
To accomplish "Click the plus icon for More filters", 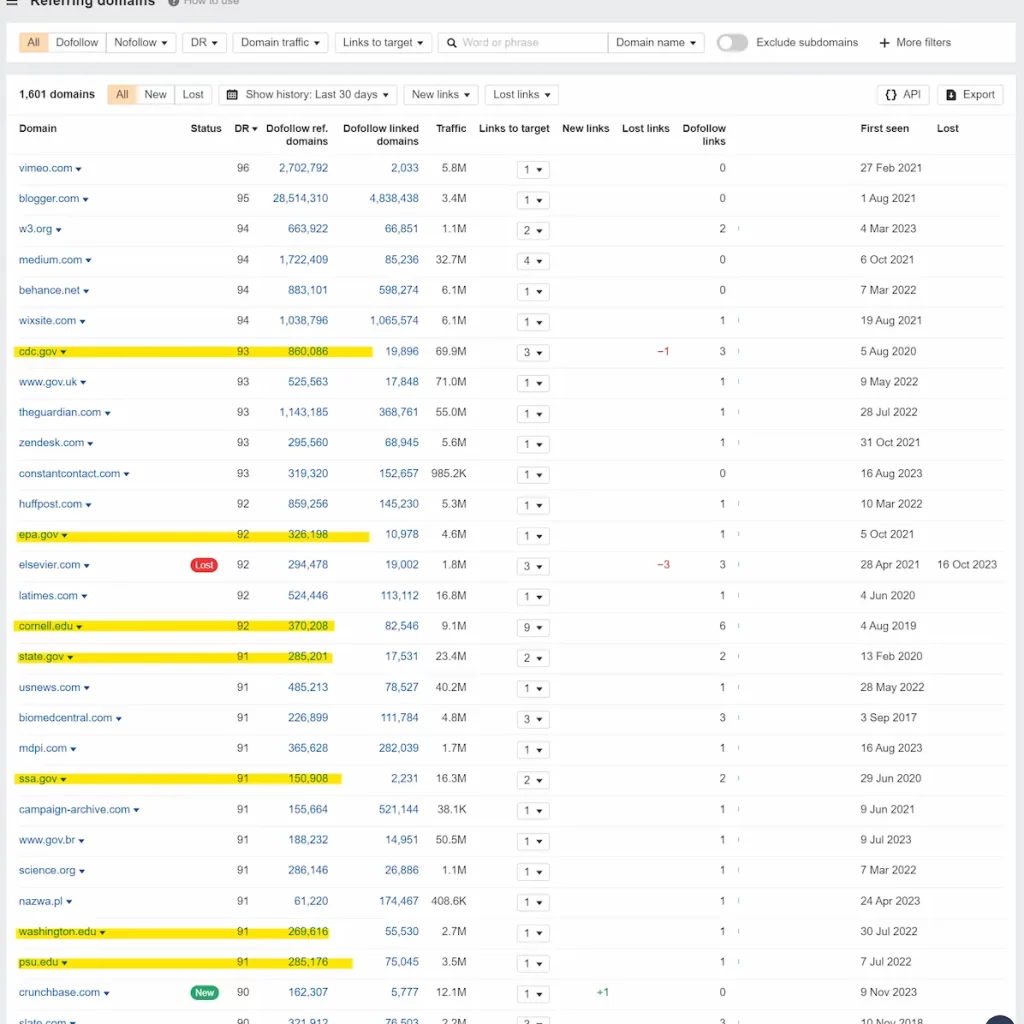I will coord(884,42).
